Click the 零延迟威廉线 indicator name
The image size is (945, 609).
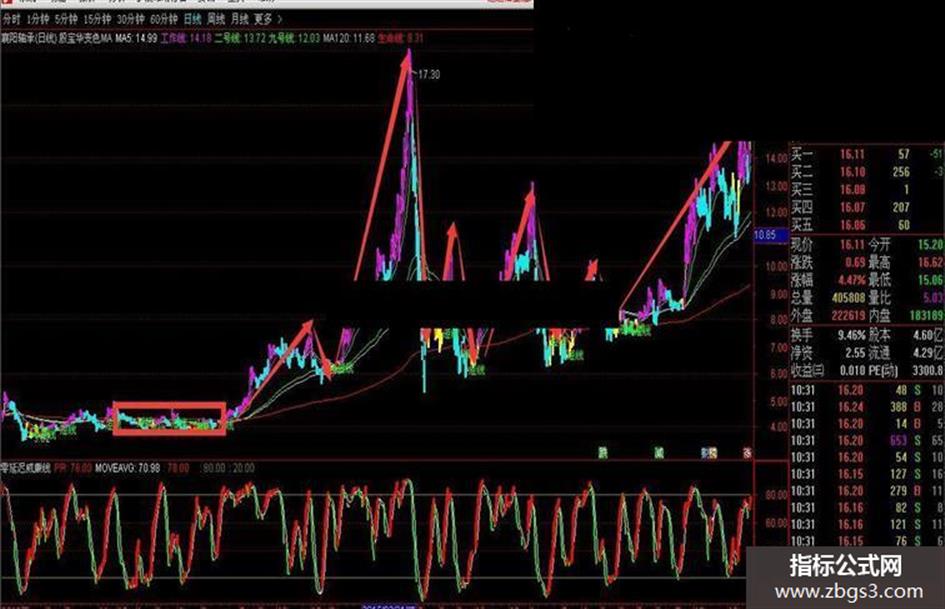pos(26,468)
